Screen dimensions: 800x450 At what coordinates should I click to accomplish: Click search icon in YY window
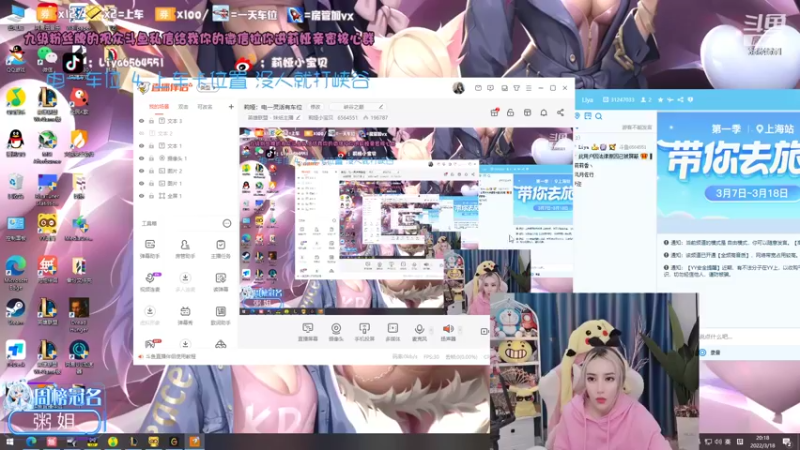tap(598, 116)
